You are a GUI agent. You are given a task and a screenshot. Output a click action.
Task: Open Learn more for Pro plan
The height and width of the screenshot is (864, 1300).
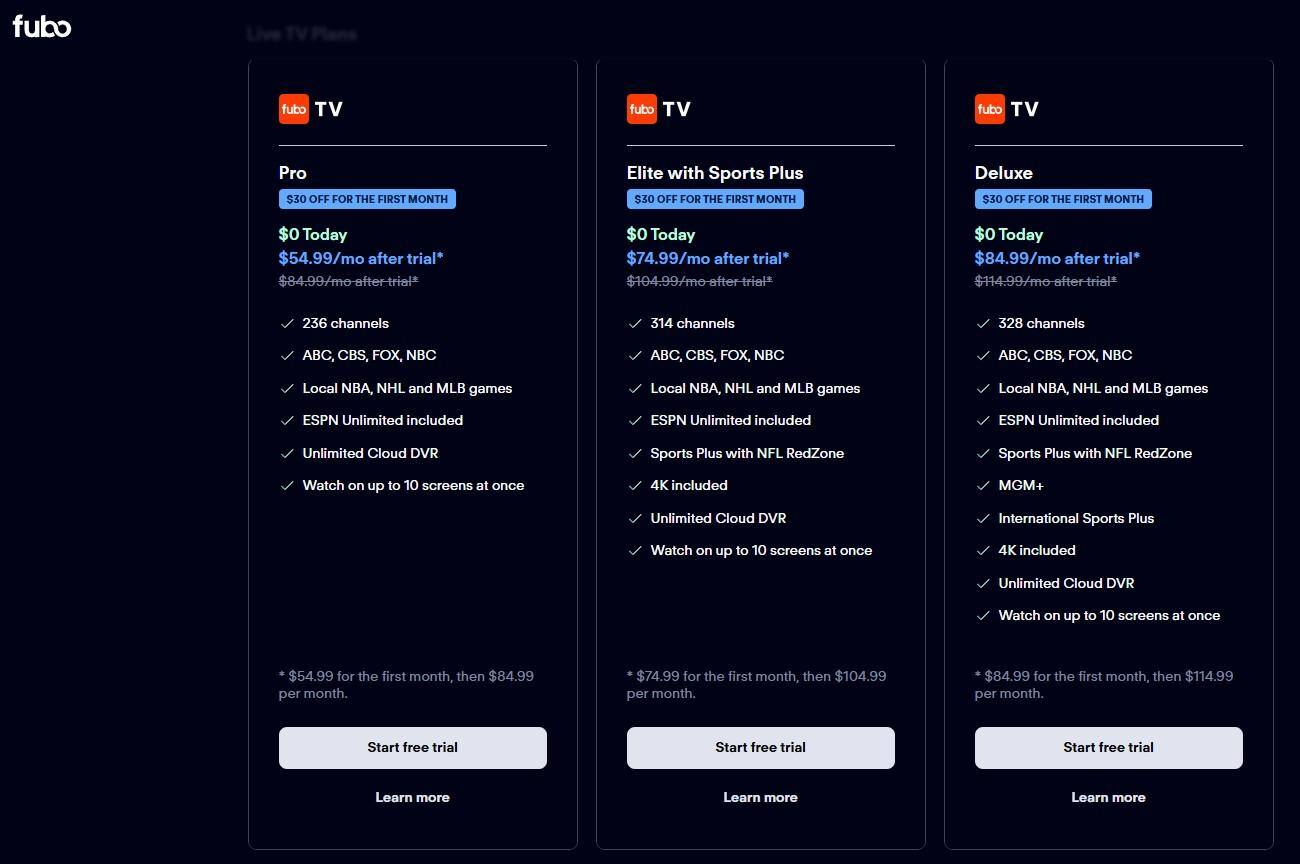[x=412, y=797]
